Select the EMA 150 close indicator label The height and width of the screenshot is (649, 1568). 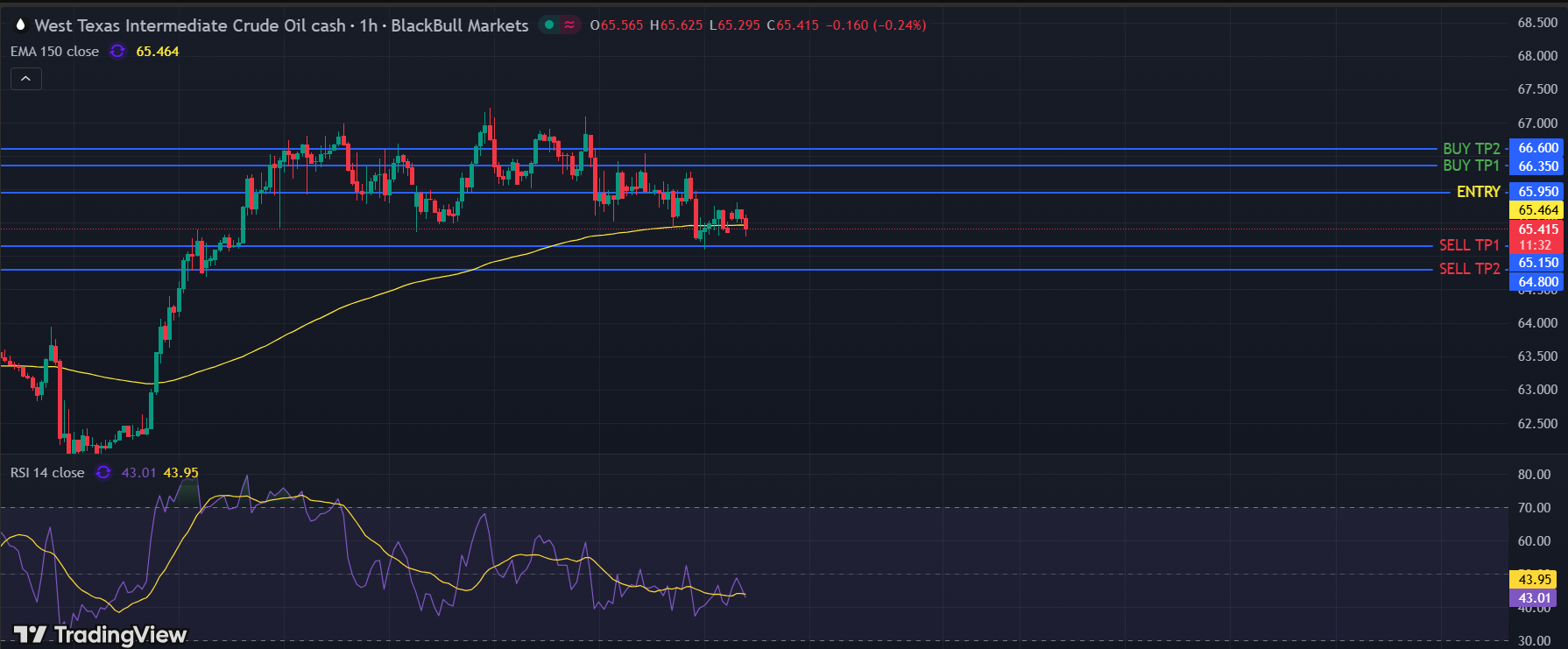coord(54,52)
